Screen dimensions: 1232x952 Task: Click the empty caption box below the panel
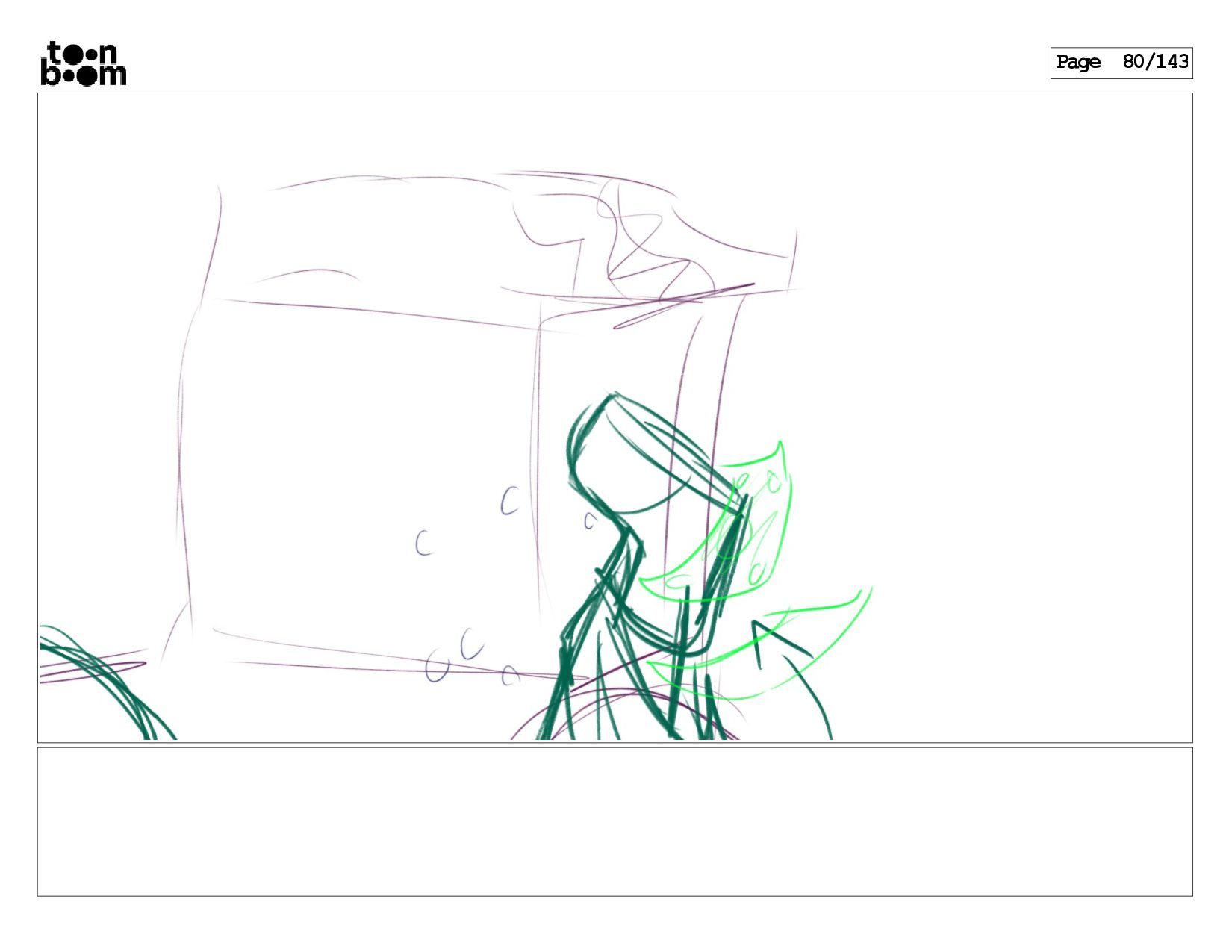pos(615,821)
